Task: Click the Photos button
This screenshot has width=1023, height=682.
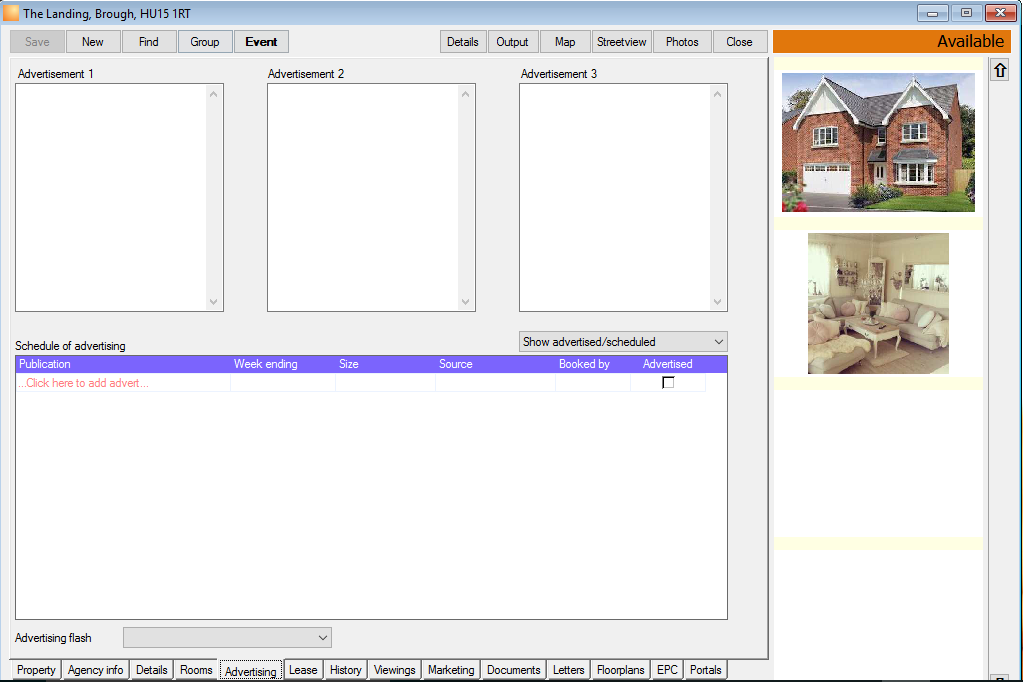Action: click(682, 42)
